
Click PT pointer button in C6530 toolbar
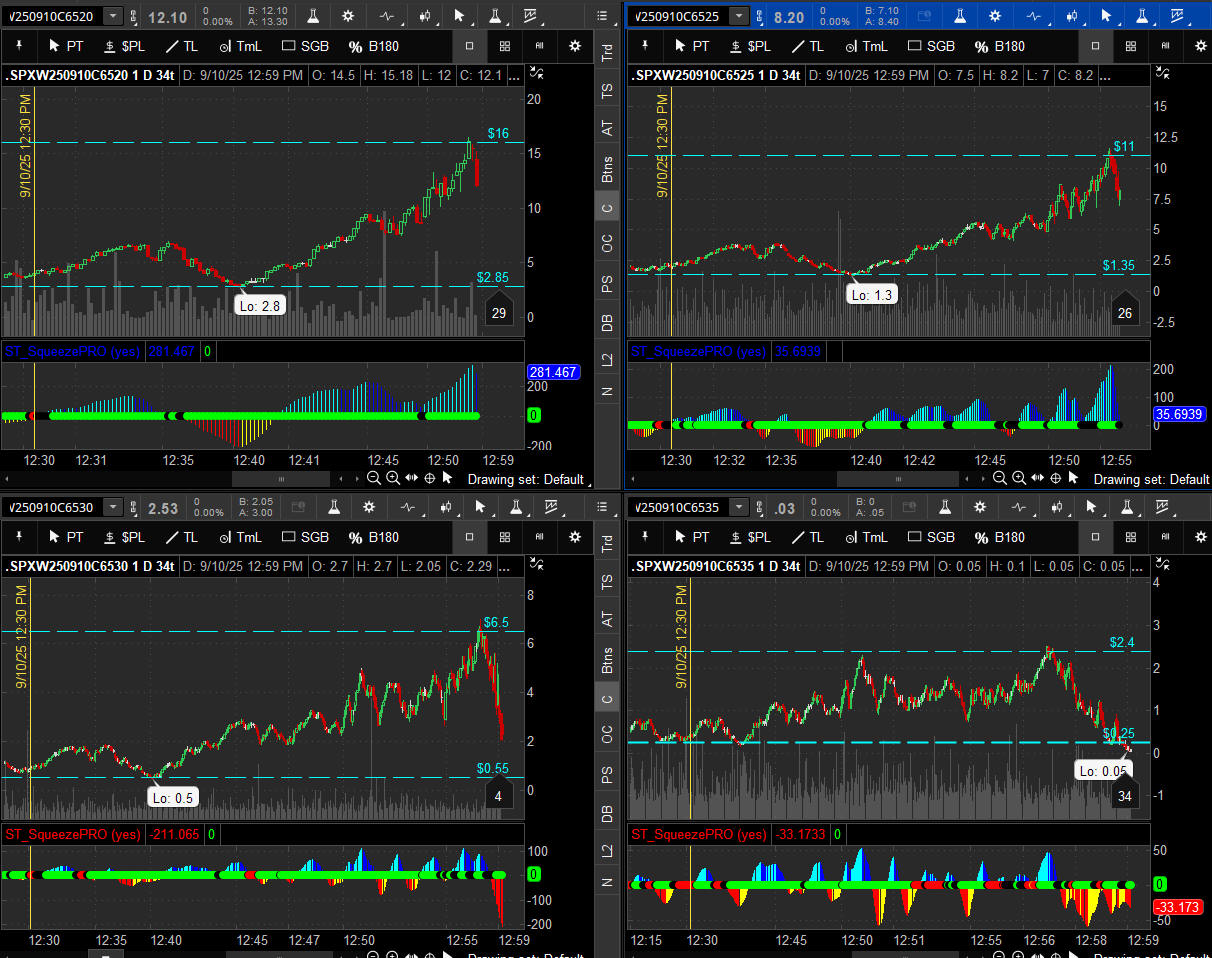(66, 537)
